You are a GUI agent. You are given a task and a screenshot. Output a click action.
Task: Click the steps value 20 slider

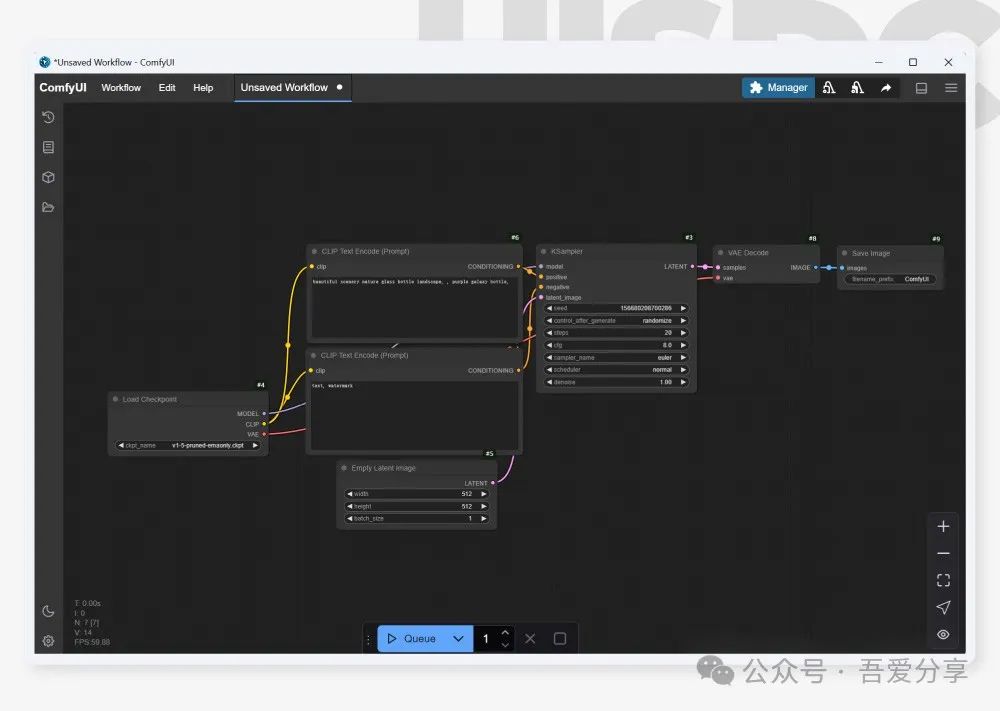click(x=616, y=332)
